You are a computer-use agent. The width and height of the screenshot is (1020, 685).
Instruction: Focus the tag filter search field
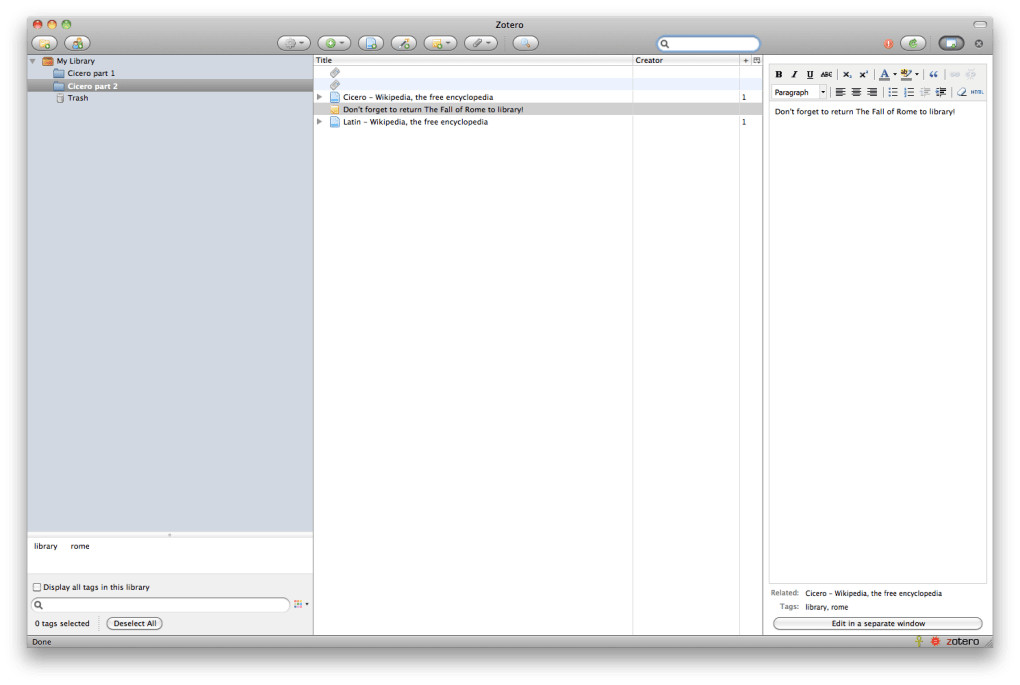pos(160,605)
